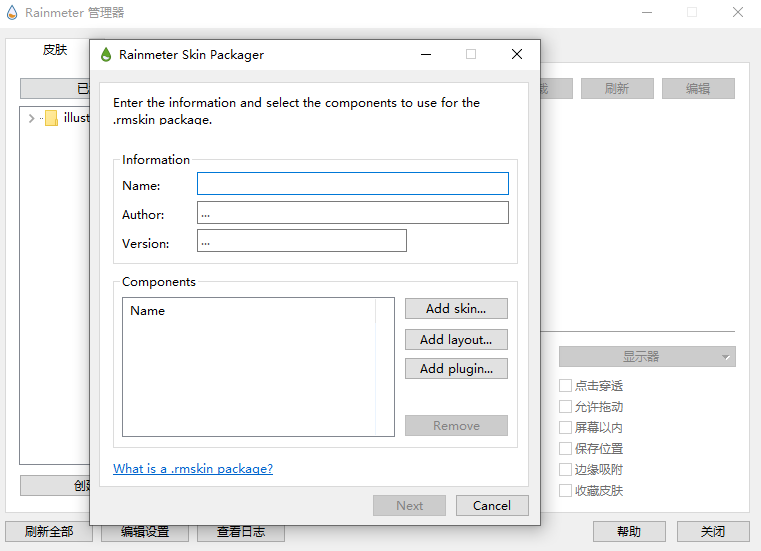Expand the illust folder tree node

tap(32, 118)
